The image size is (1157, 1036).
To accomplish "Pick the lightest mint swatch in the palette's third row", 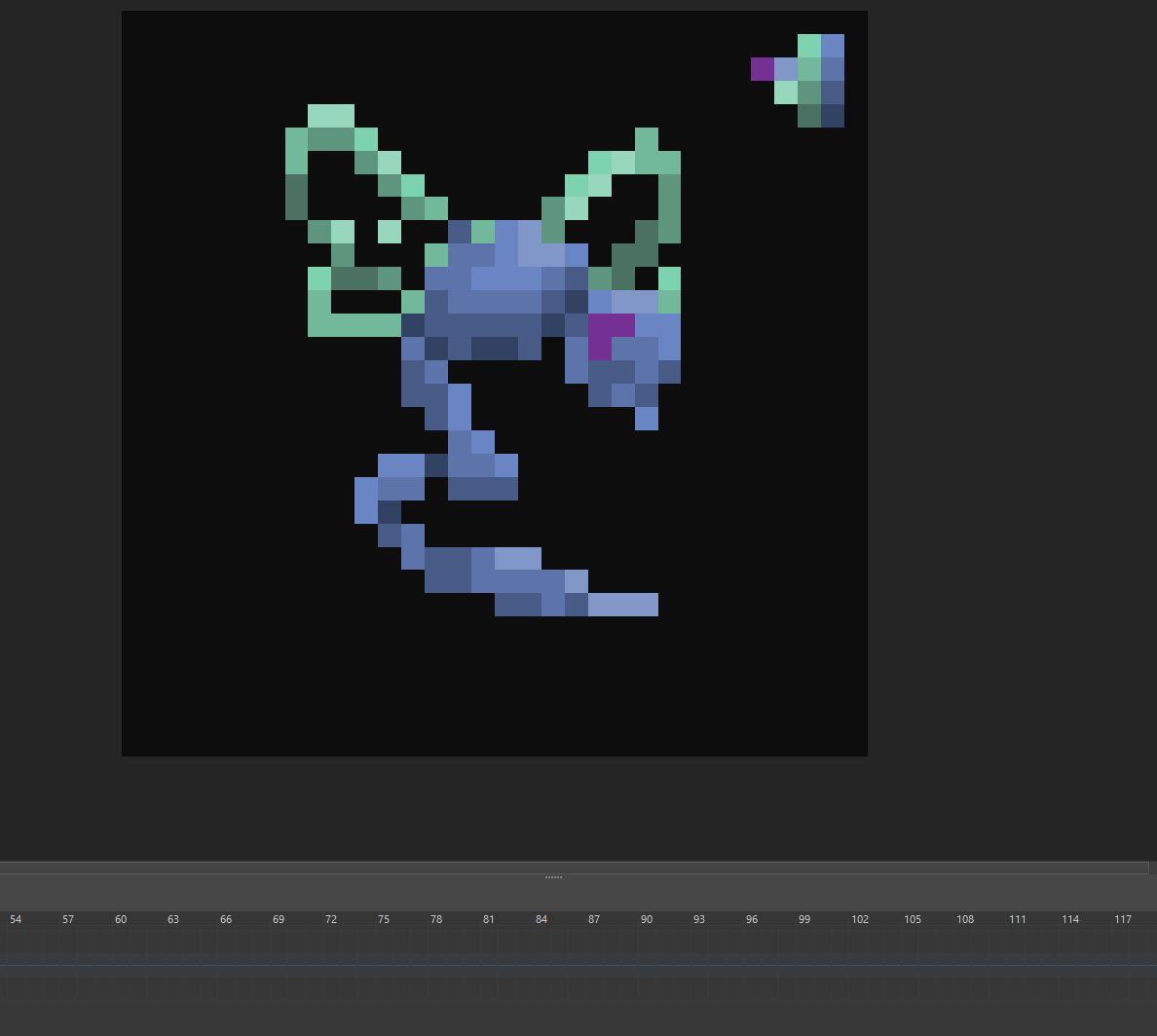I will (x=786, y=92).
